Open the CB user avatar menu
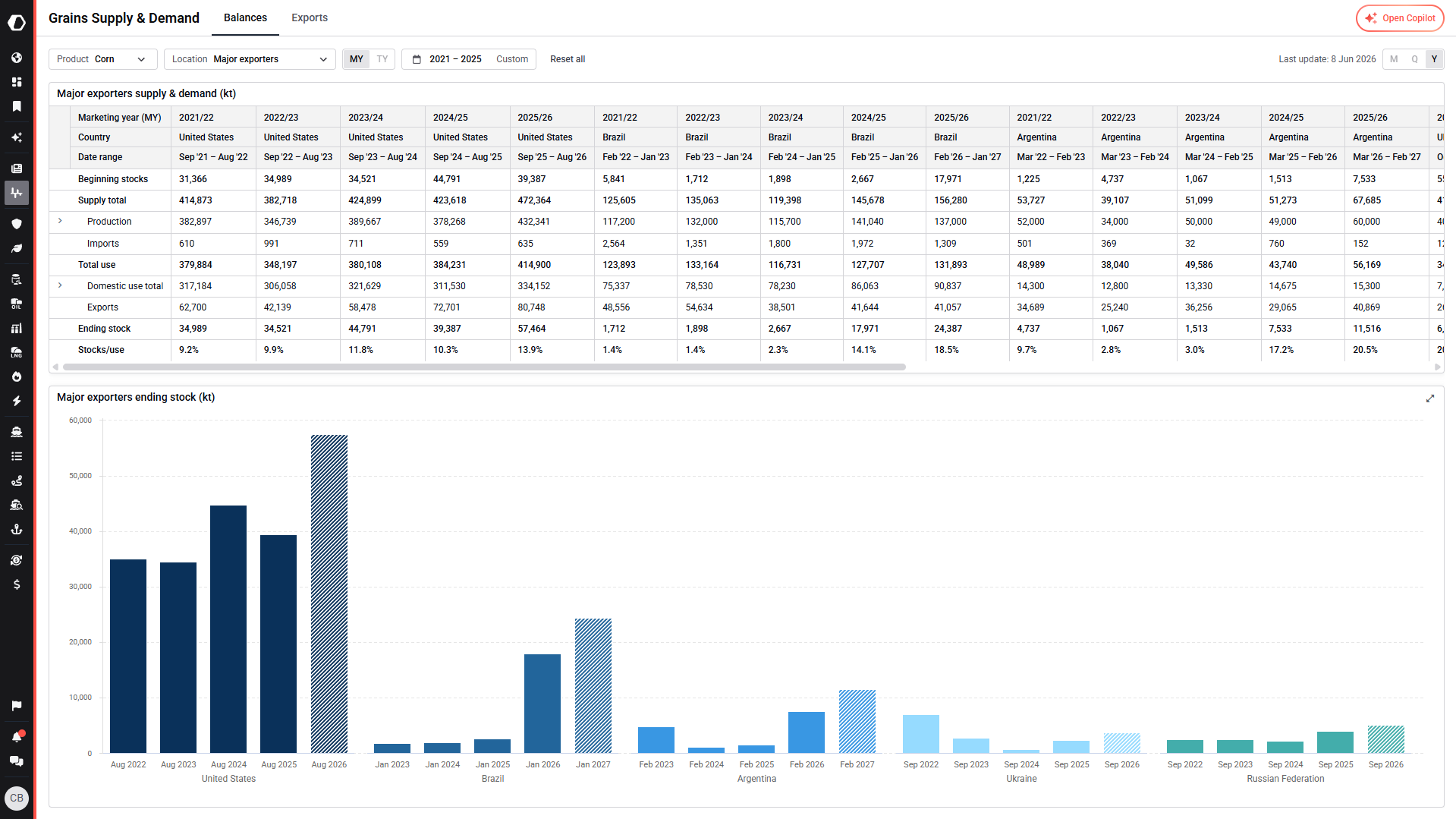Viewport: 1456px width, 819px height. pyautogui.click(x=17, y=798)
